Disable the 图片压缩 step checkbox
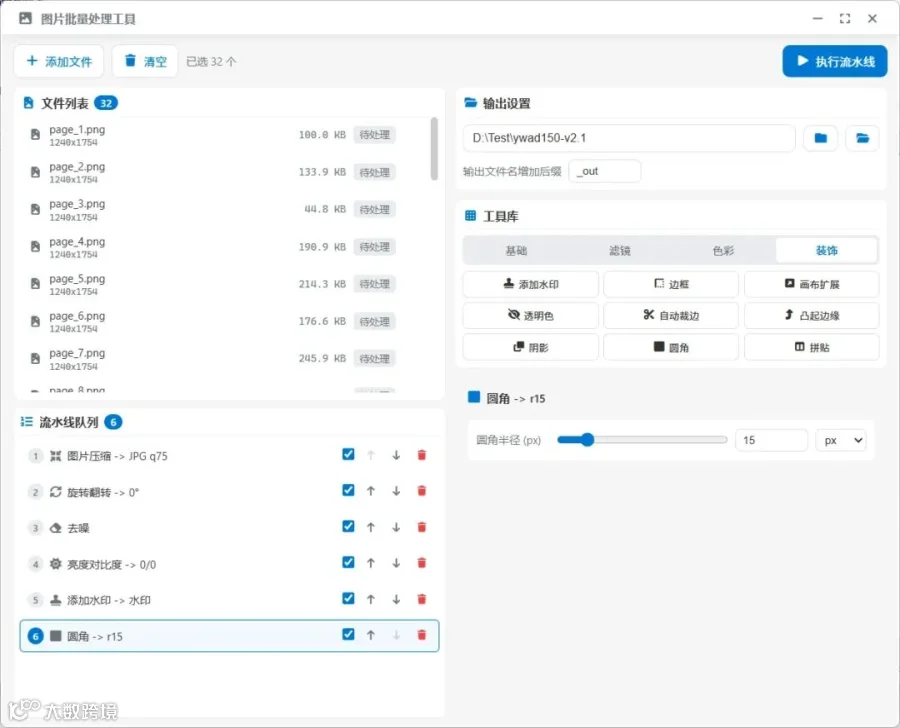The width and height of the screenshot is (900, 728). [x=348, y=454]
